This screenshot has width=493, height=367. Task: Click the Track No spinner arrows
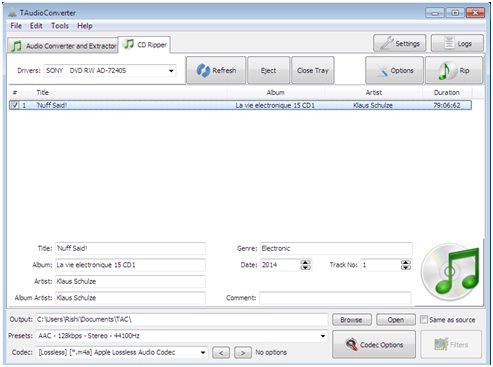pos(405,265)
